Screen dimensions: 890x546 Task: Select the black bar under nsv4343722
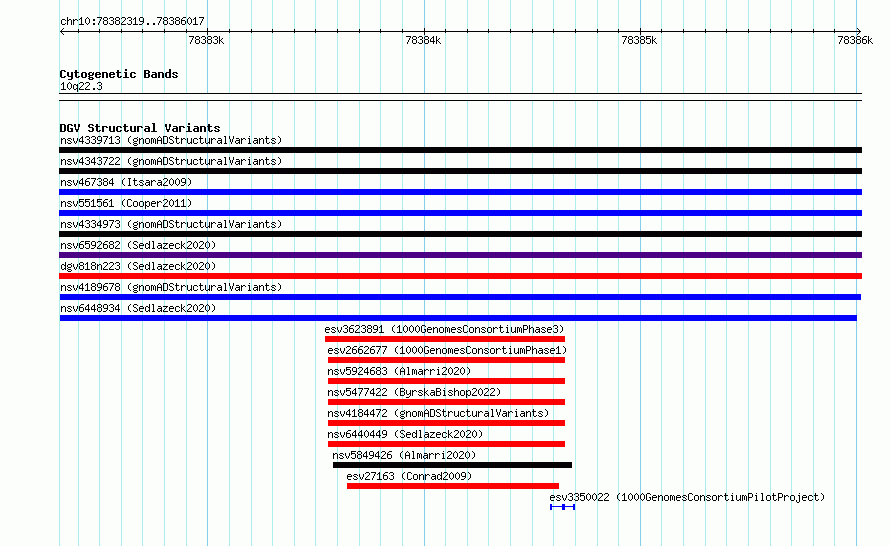pos(460,171)
